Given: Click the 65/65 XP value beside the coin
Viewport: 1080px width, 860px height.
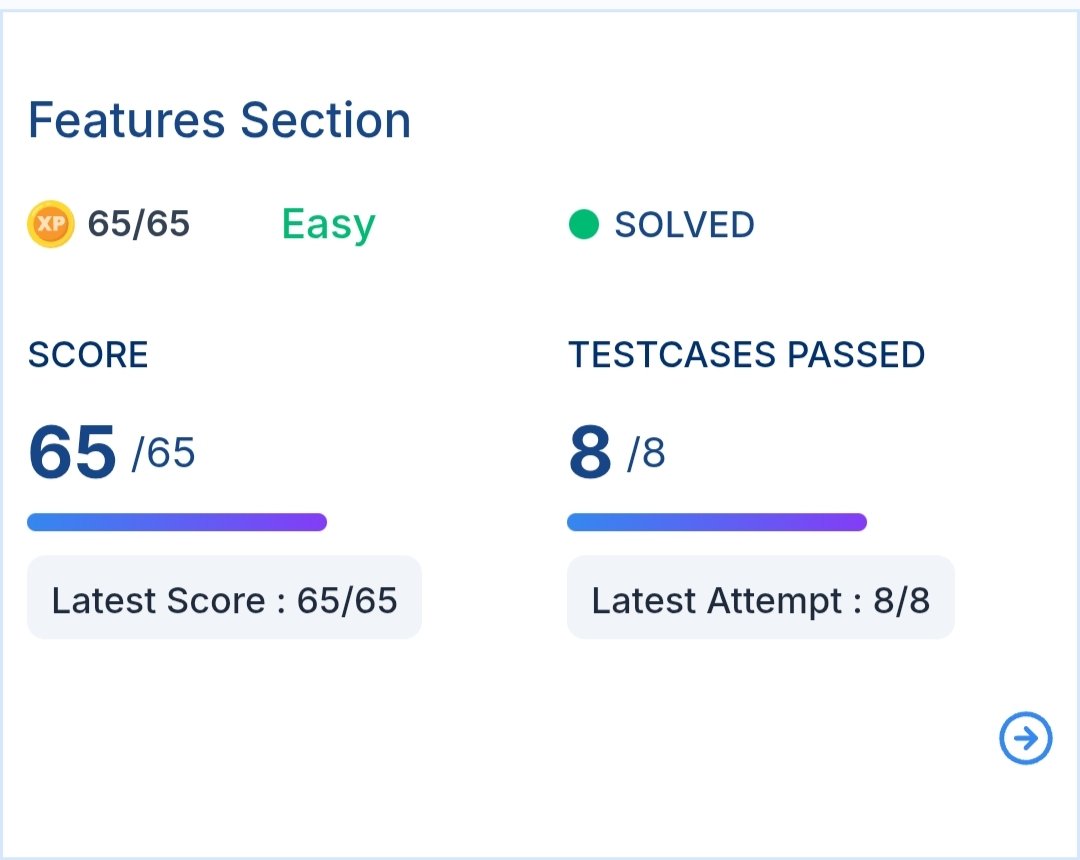Looking at the screenshot, I should pos(138,224).
